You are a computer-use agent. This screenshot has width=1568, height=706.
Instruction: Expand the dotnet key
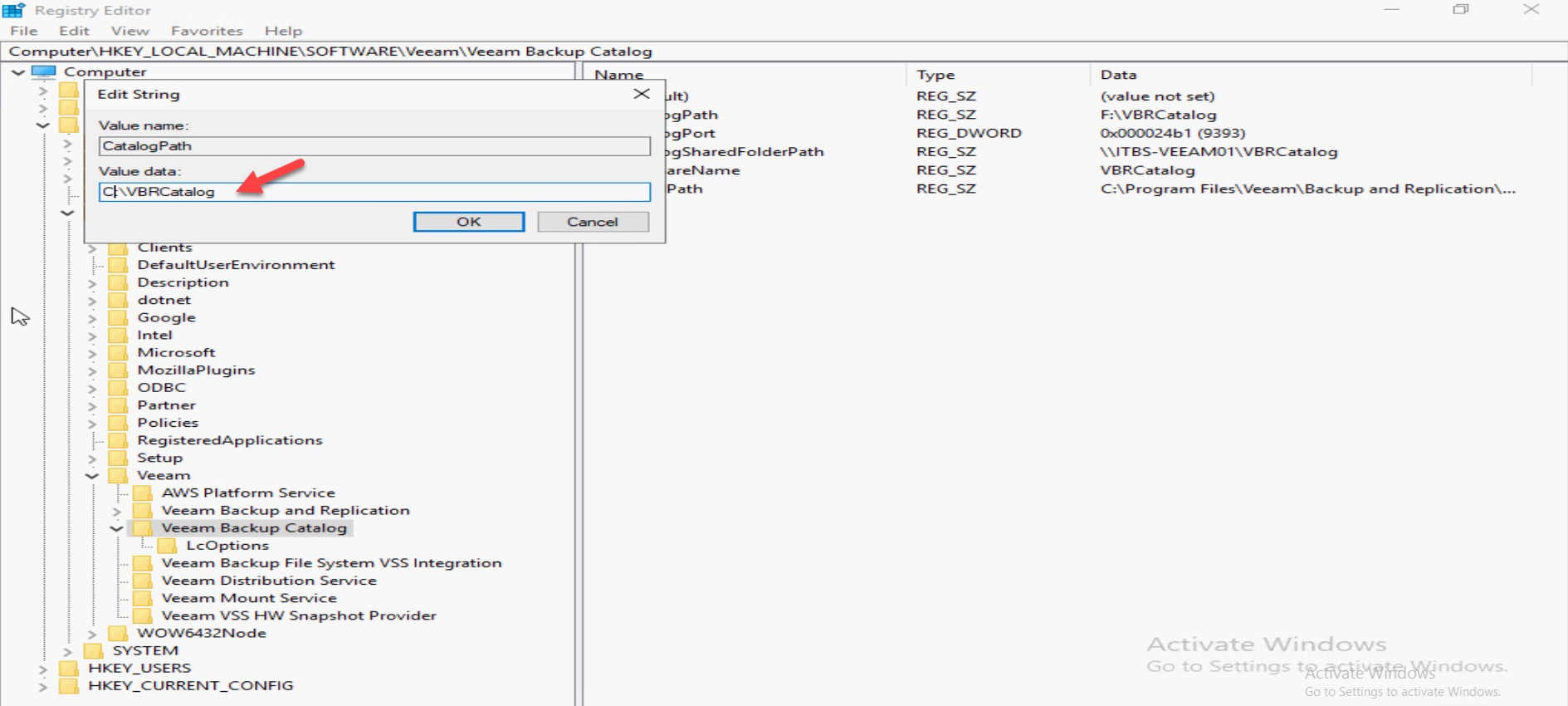click(92, 301)
